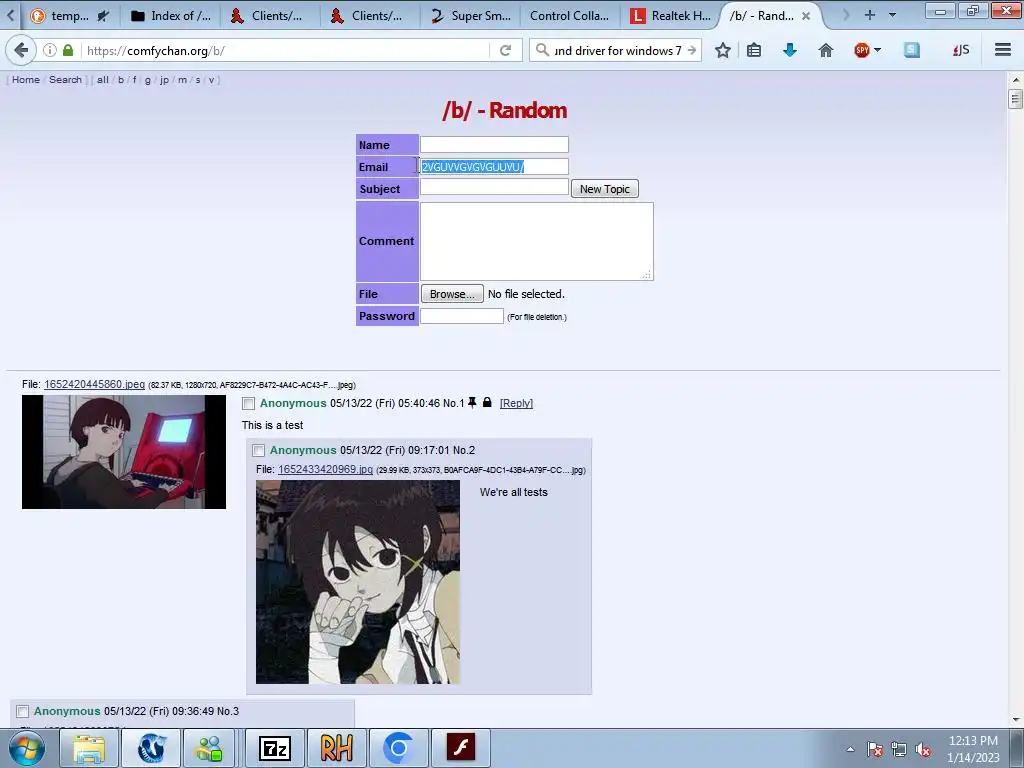Open the m board link
Viewport: 1024px width, 768px height.
(182, 80)
